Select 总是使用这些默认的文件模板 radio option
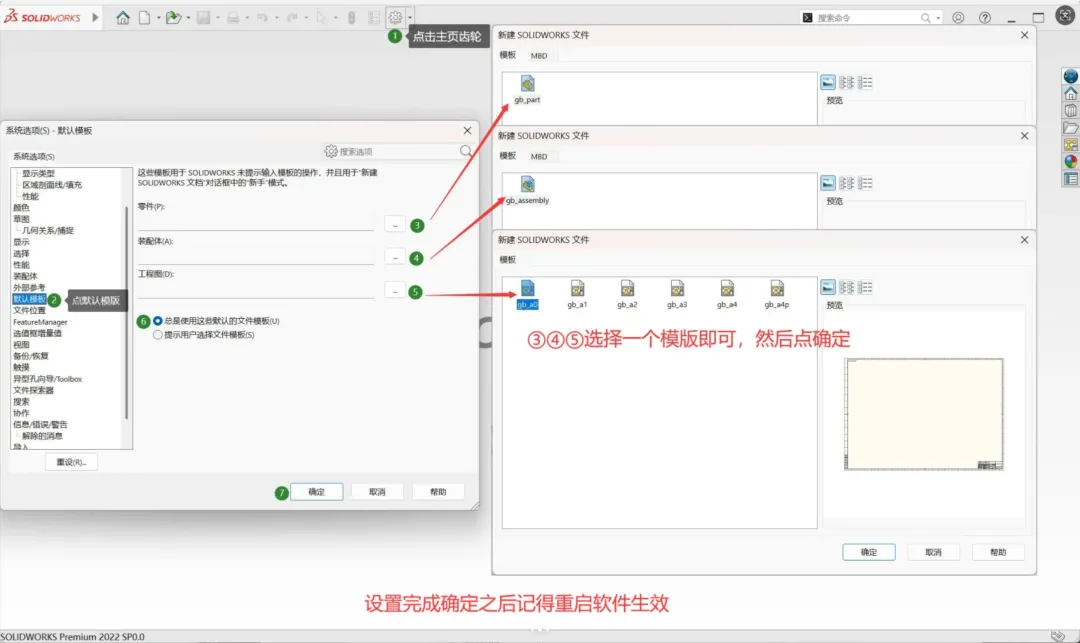 pyautogui.click(x=158, y=321)
